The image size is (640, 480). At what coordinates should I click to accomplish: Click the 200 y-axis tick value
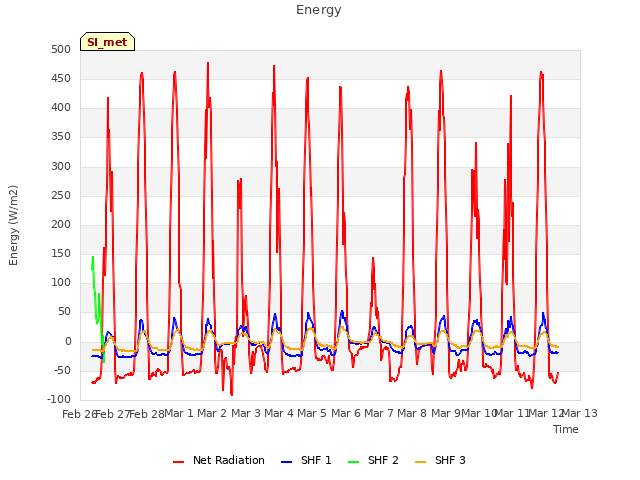point(61,224)
